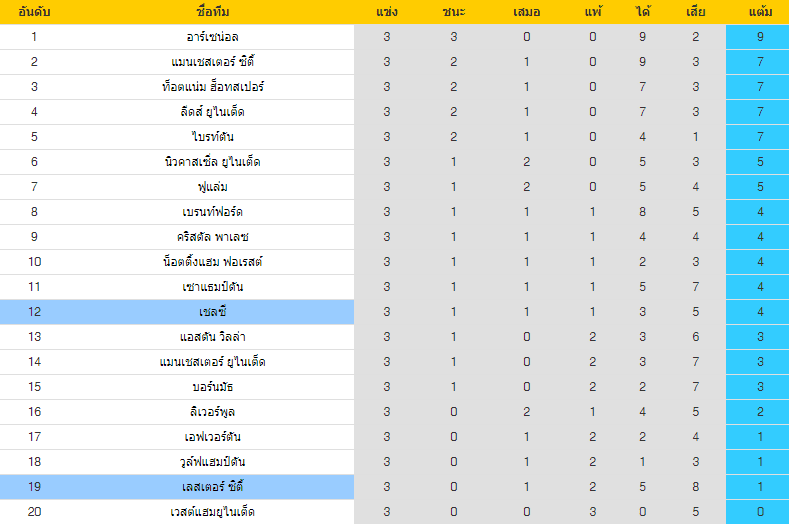
Task: Click the แต้ม column header
Action: pos(760,12)
